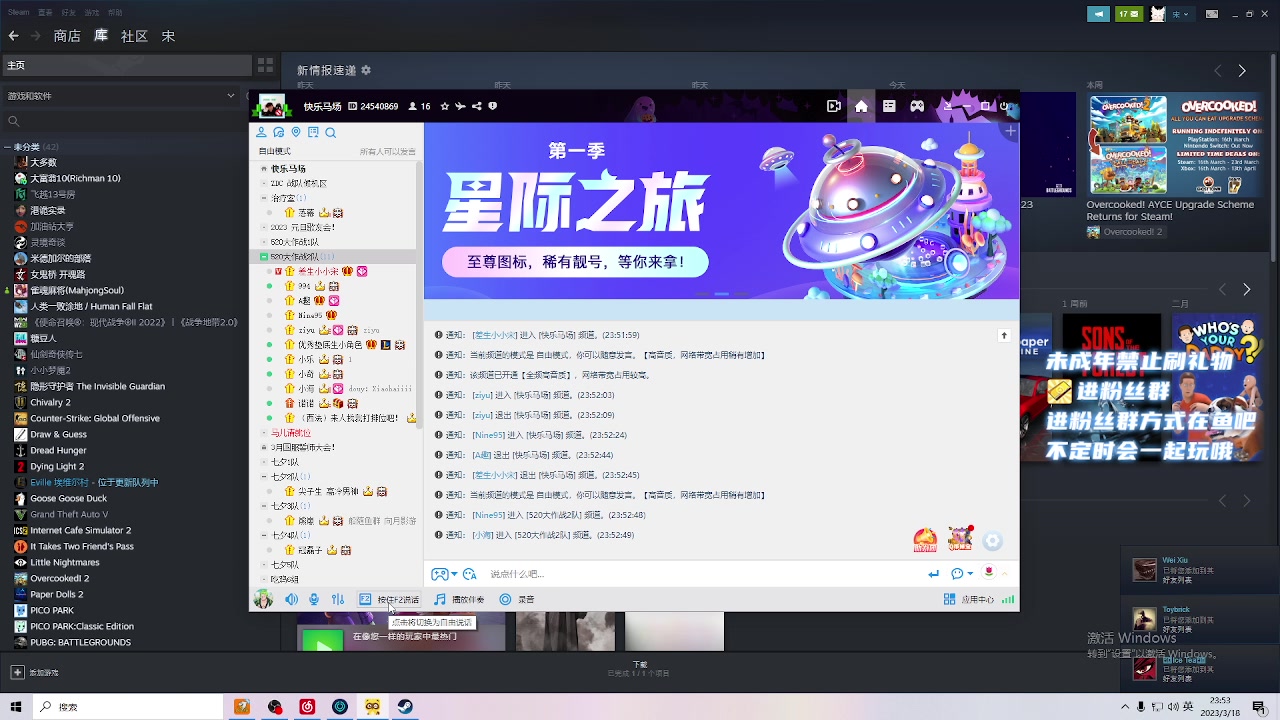Collapse the chat bar with the chevron arrow
This screenshot has height=720, width=1280.
point(1003,574)
